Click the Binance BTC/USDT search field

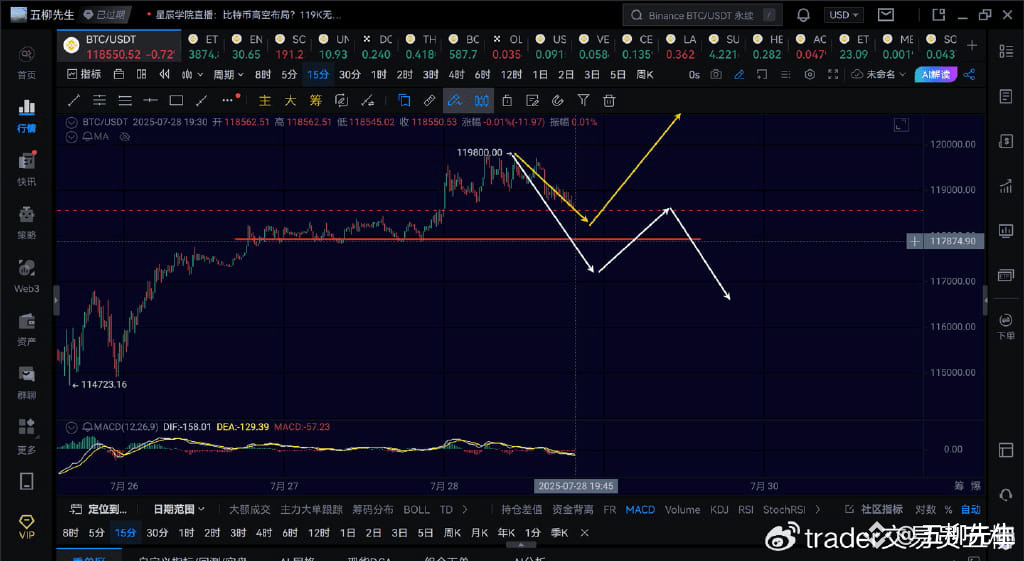[x=702, y=14]
